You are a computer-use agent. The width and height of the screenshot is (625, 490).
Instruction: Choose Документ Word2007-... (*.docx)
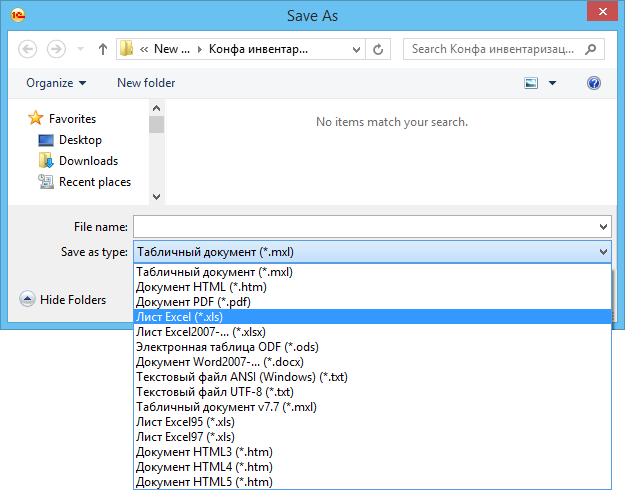372,362
